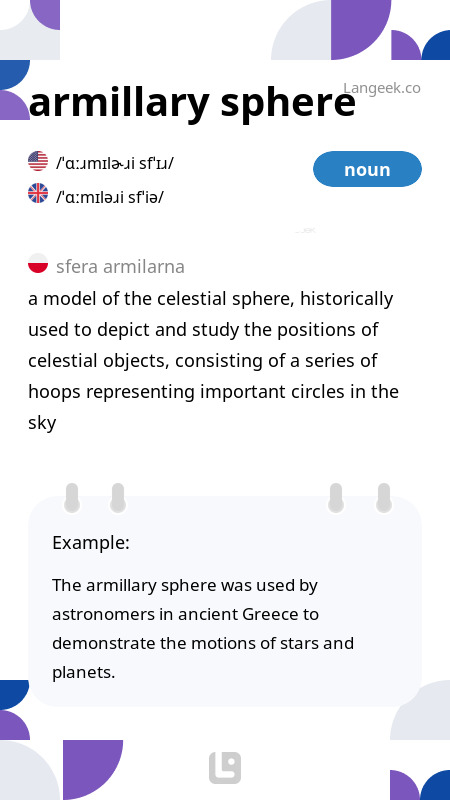Click the second calendar ring on Example card

[118, 498]
